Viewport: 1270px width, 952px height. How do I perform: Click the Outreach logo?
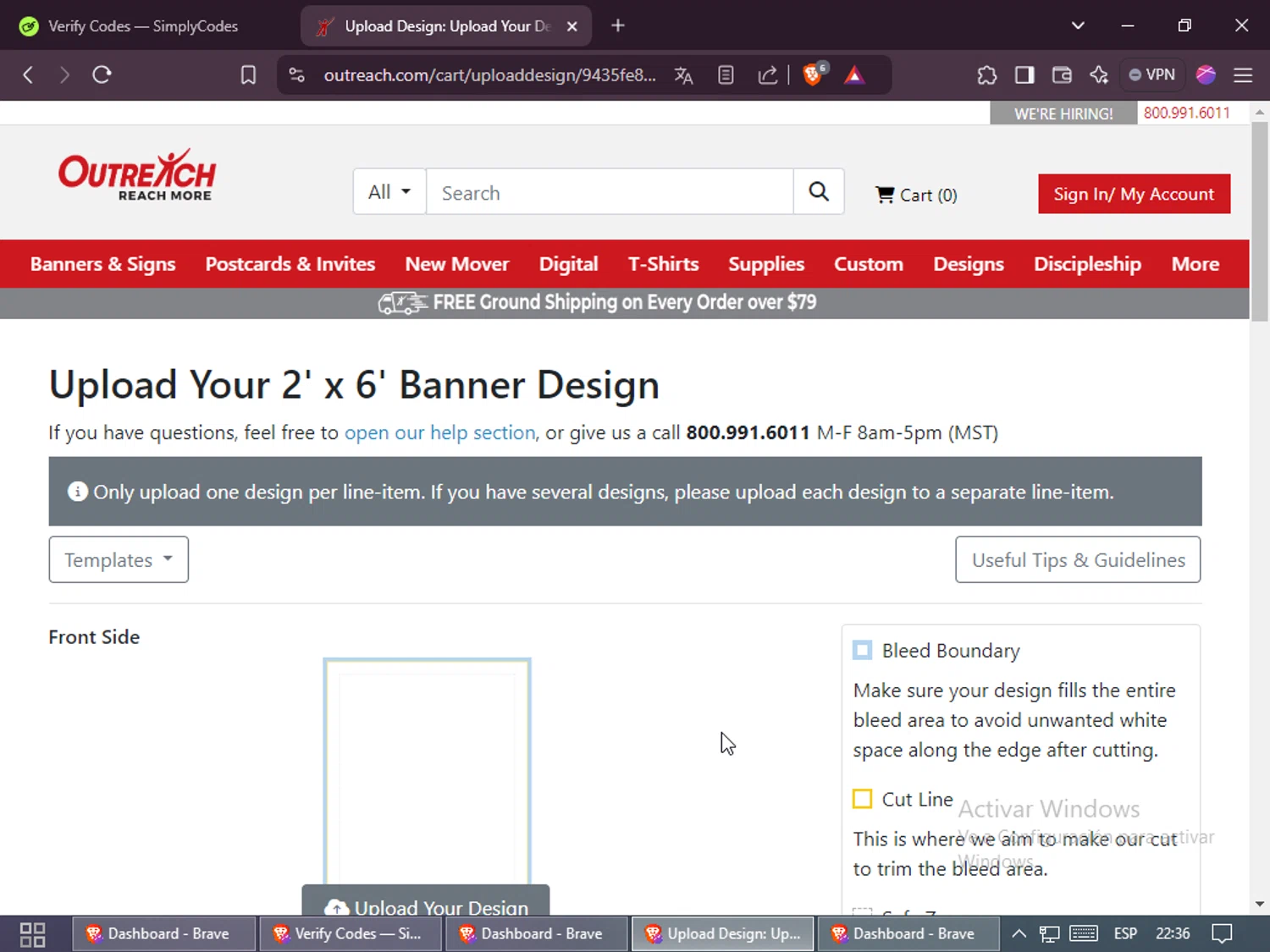137,176
